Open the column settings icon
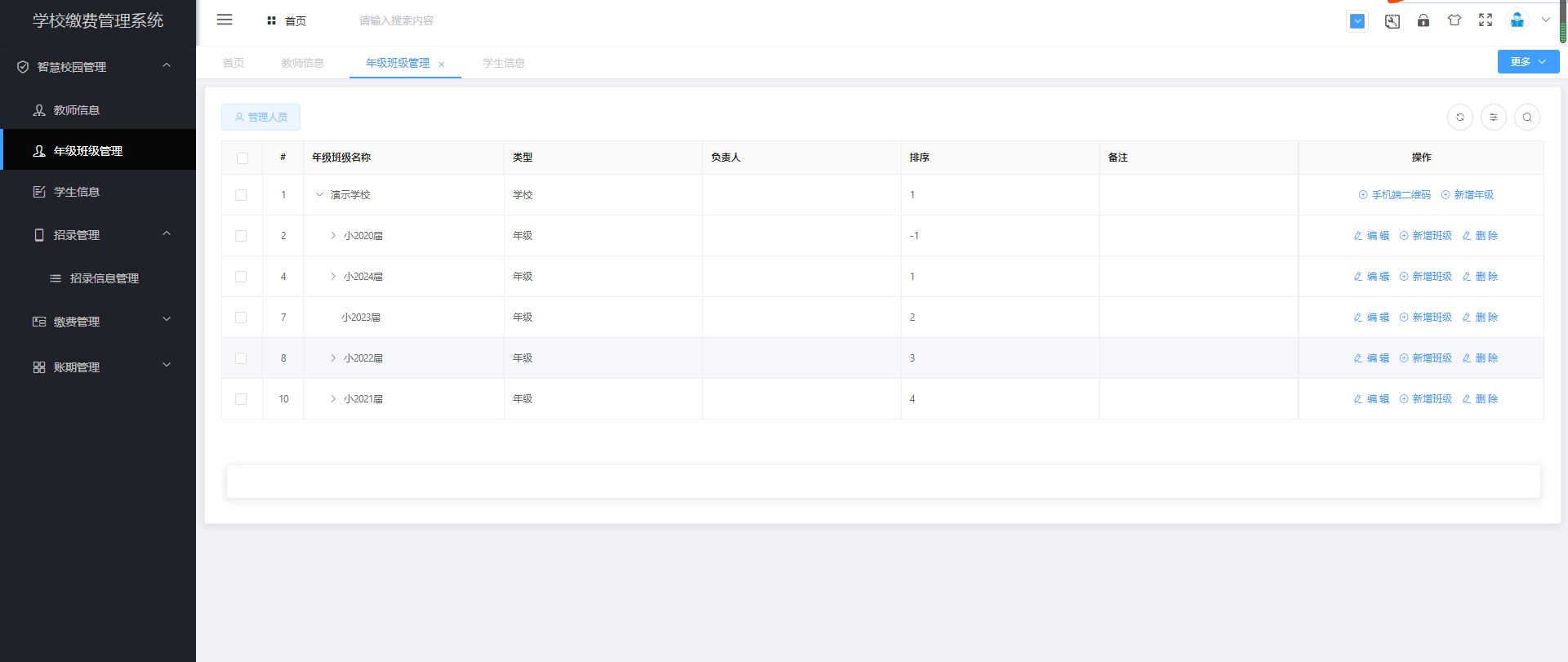Viewport: 1568px width, 662px height. click(x=1494, y=118)
